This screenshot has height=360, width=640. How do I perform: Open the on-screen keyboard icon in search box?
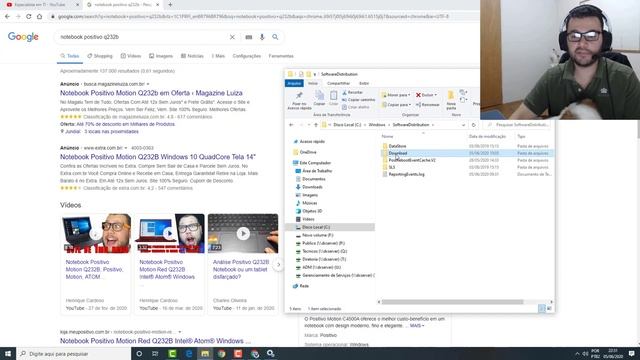pos(249,37)
